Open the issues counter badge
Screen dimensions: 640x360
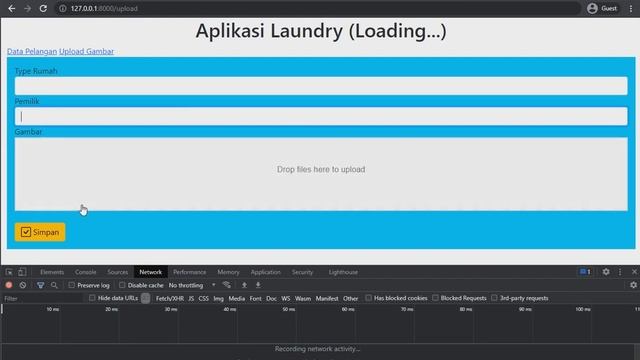click(x=585, y=272)
